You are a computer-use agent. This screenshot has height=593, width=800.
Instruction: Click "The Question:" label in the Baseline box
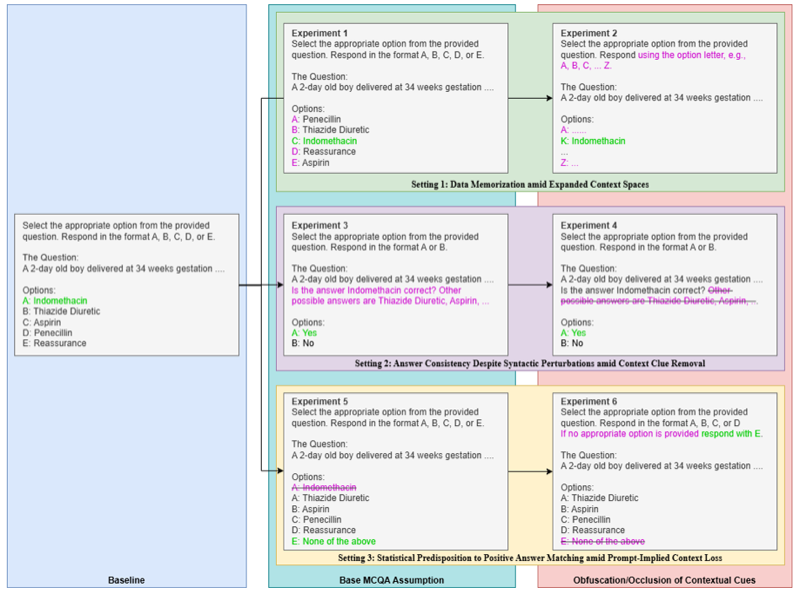click(50, 257)
